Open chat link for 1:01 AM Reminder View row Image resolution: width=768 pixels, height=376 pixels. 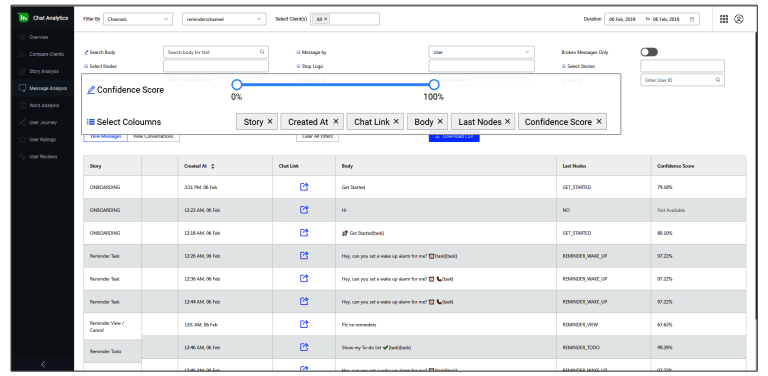pyautogui.click(x=304, y=324)
